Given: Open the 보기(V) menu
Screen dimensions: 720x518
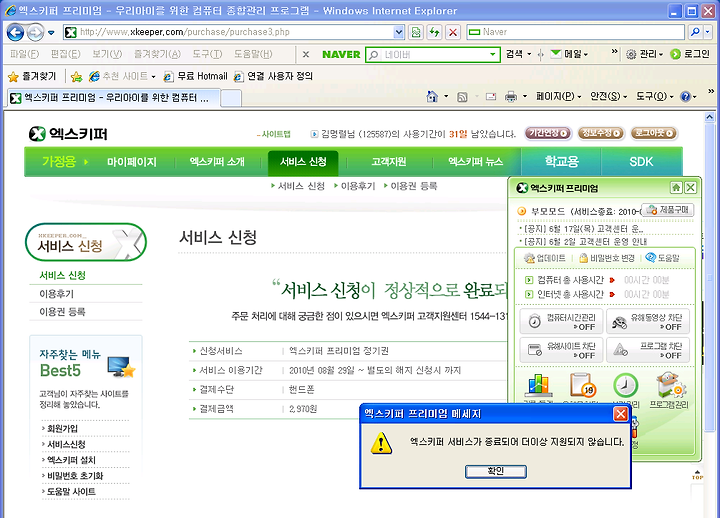Looking at the screenshot, I should [107, 54].
